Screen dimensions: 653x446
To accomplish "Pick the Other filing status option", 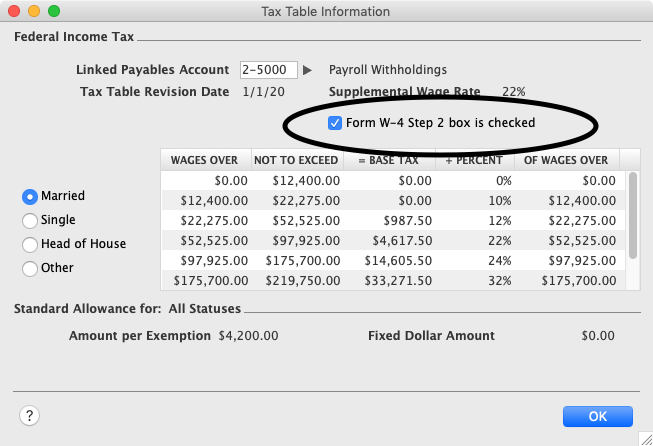I will [30, 268].
